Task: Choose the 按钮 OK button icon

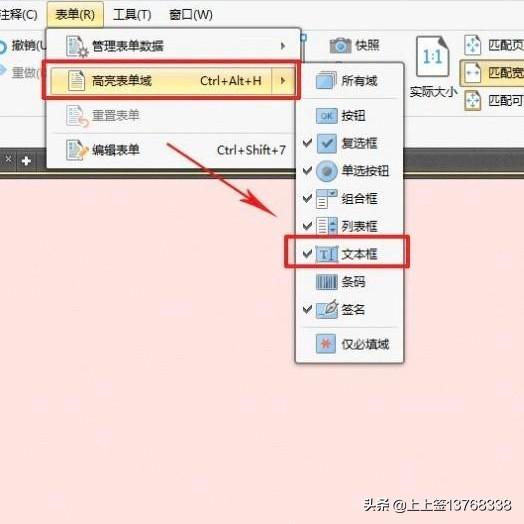Action: click(x=326, y=116)
